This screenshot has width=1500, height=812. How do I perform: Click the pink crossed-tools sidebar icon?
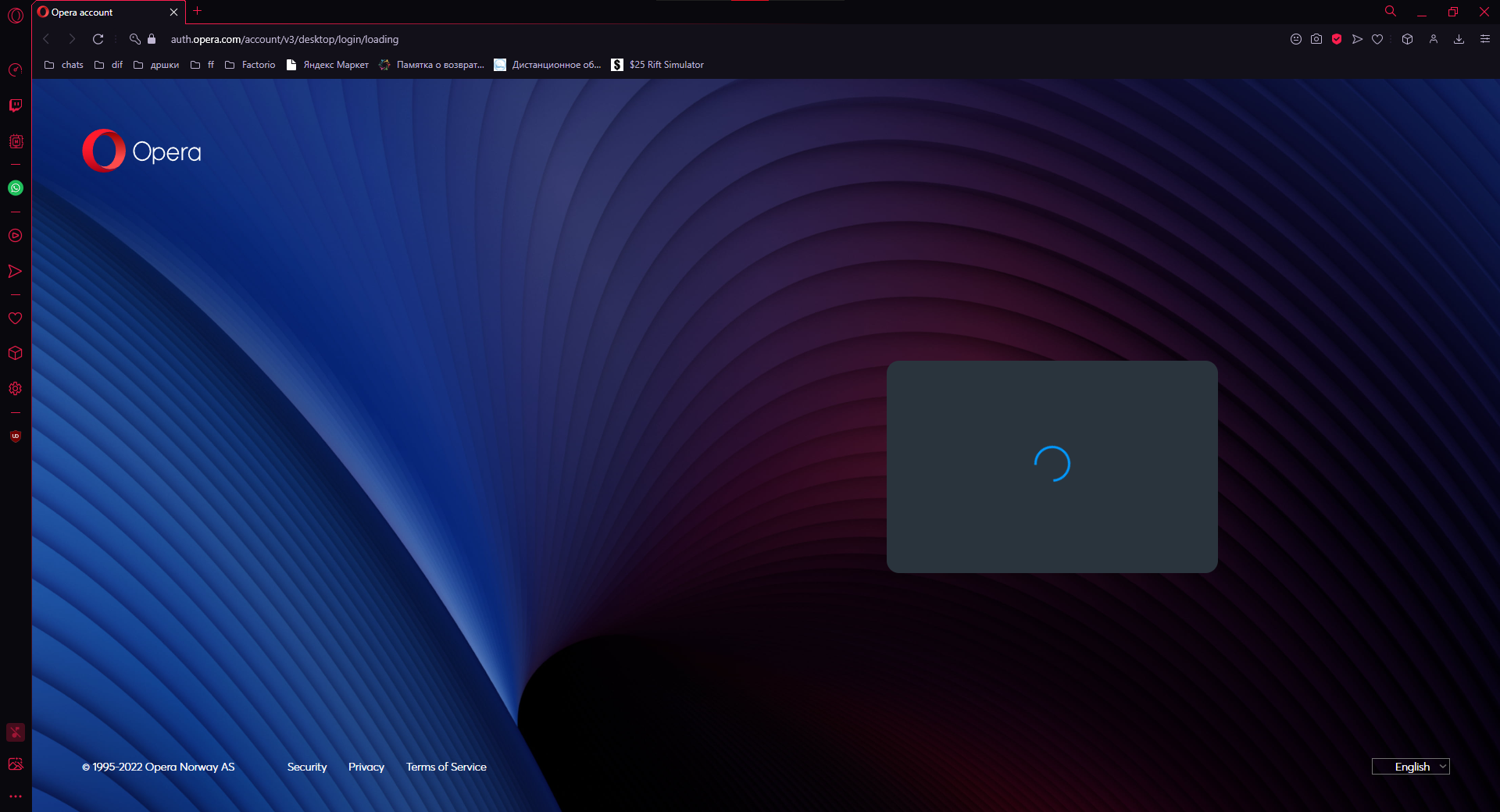tap(16, 732)
